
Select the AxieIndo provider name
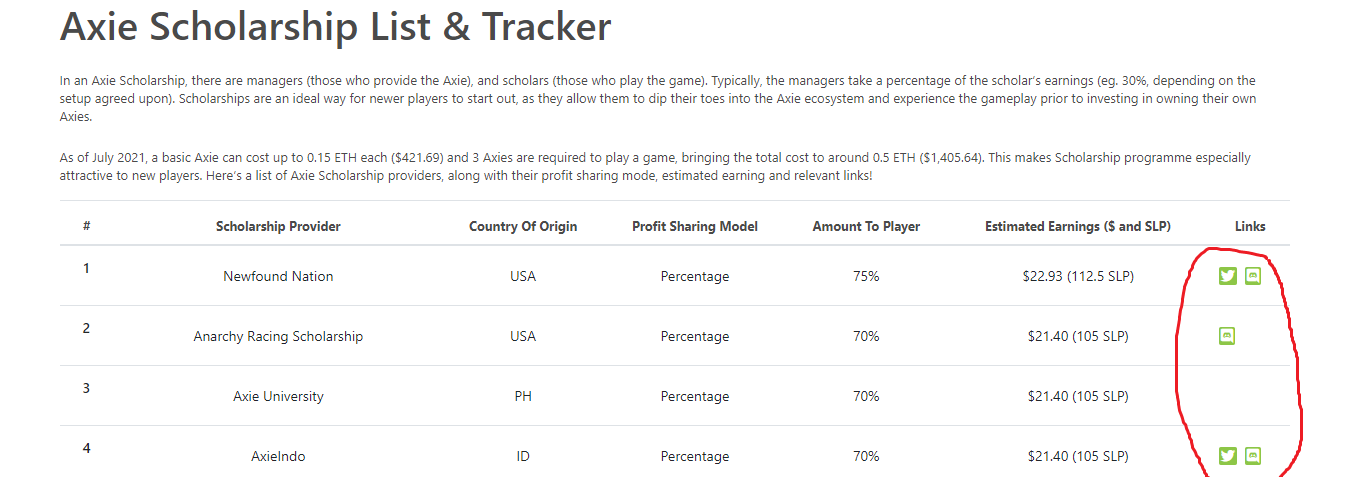278,456
